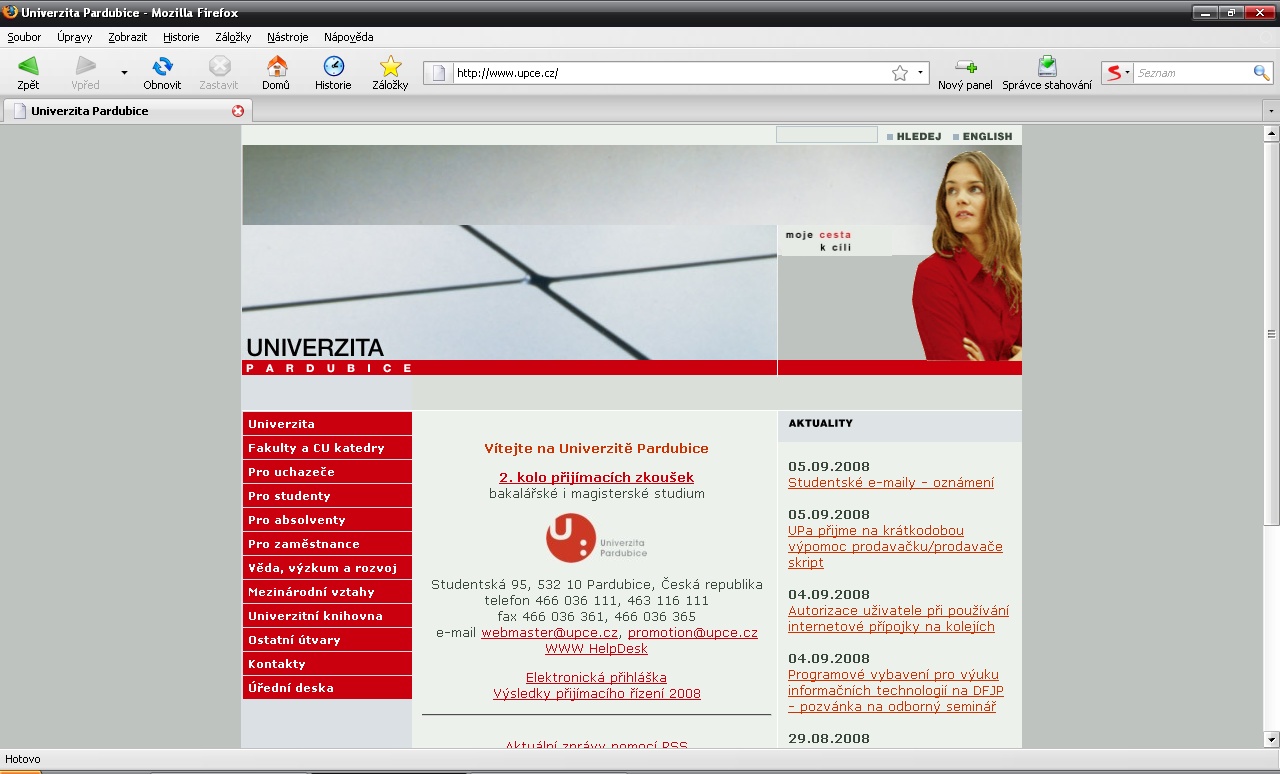Open the list all tabs dropdown
Viewport: 1280px width, 774px height.
[1270, 111]
